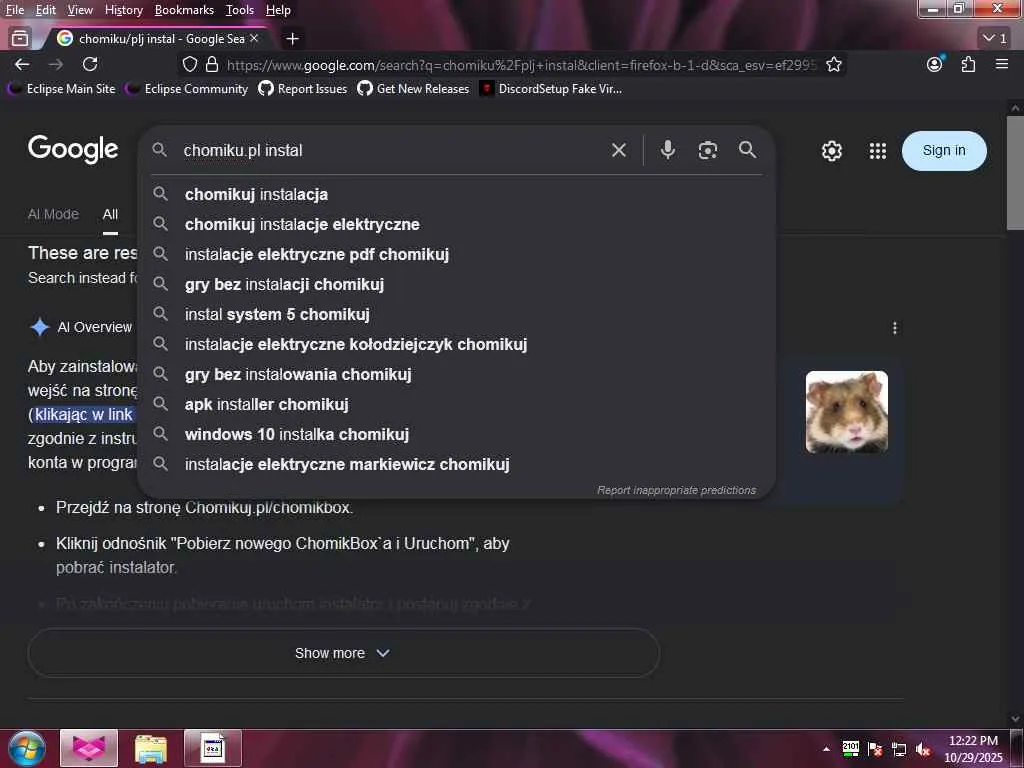Open the Firefox View tab list icon
This screenshot has height=768, width=1024.
click(x=20, y=39)
